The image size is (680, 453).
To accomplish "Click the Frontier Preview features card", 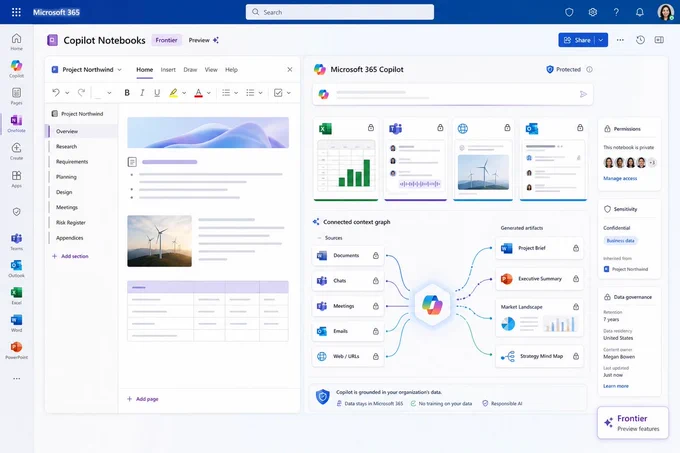I will (633, 423).
